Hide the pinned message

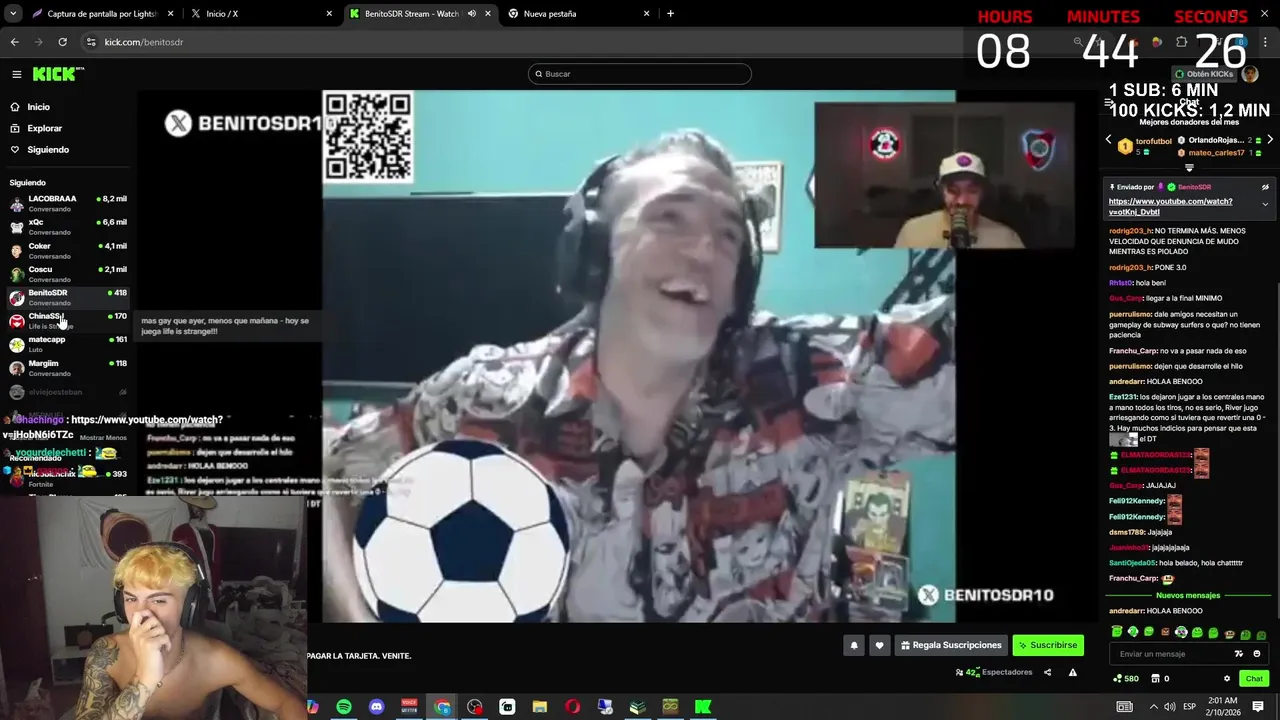point(1265,187)
